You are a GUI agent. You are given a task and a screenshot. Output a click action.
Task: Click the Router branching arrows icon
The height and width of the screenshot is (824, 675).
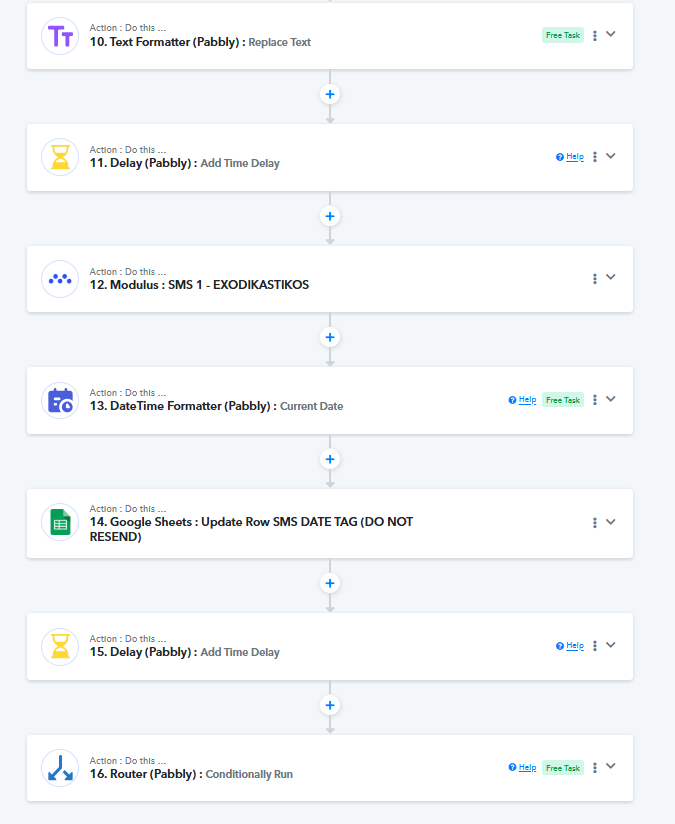coord(60,768)
